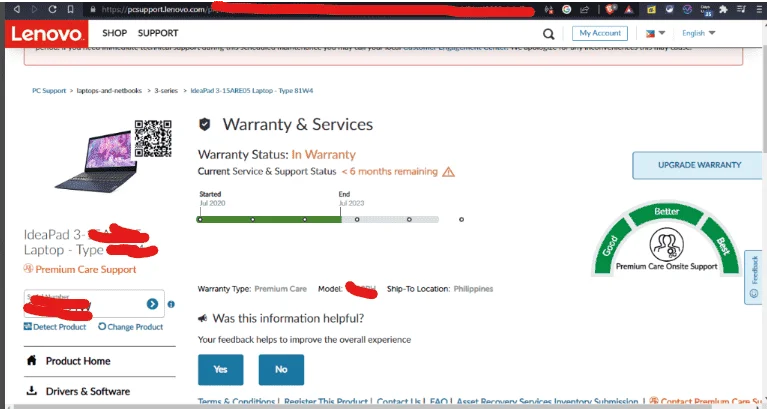Image resolution: width=767 pixels, height=409 pixels.
Task: Click the 'Philippines' ship-to location value
Action: pos(473,289)
